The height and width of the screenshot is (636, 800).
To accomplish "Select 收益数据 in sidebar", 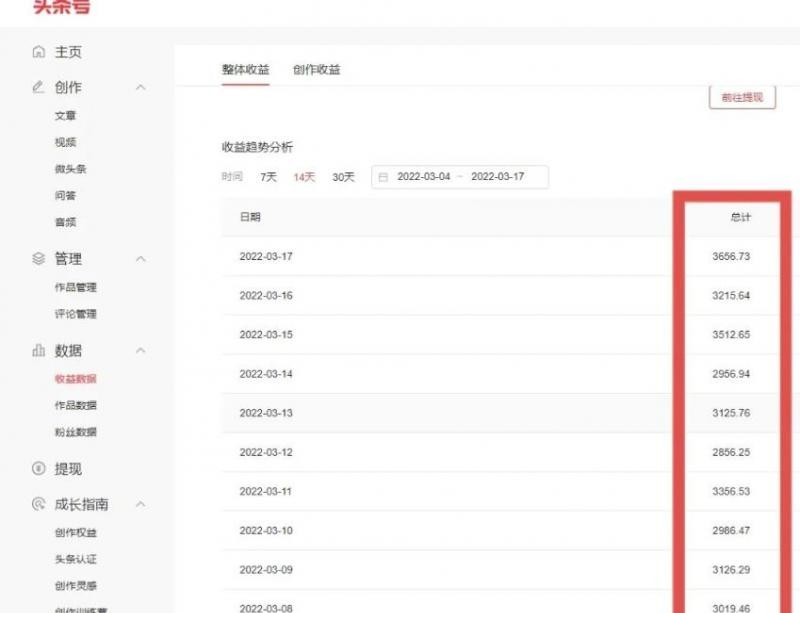I will [x=76, y=379].
